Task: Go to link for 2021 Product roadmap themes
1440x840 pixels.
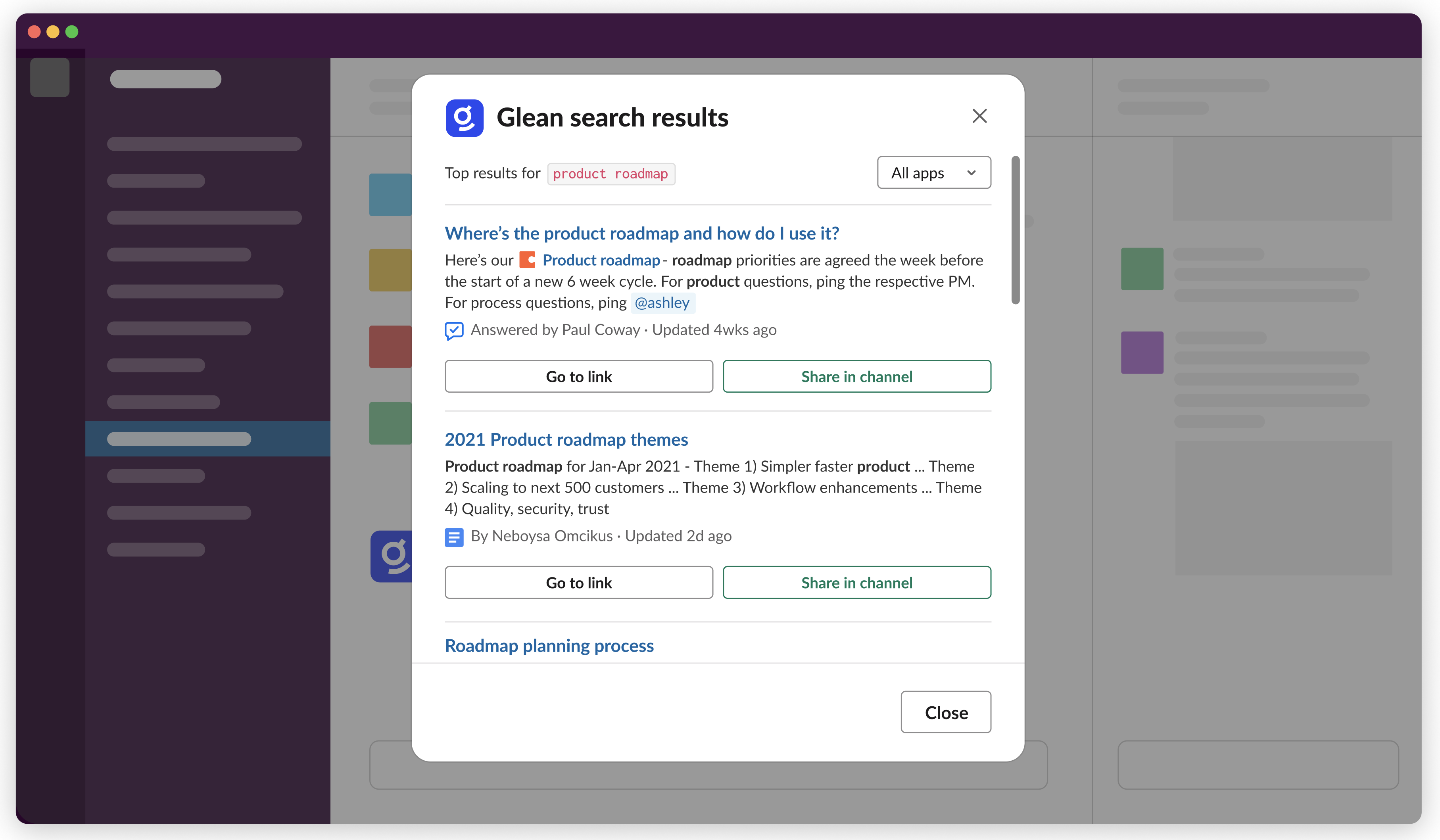Action: coord(578,582)
